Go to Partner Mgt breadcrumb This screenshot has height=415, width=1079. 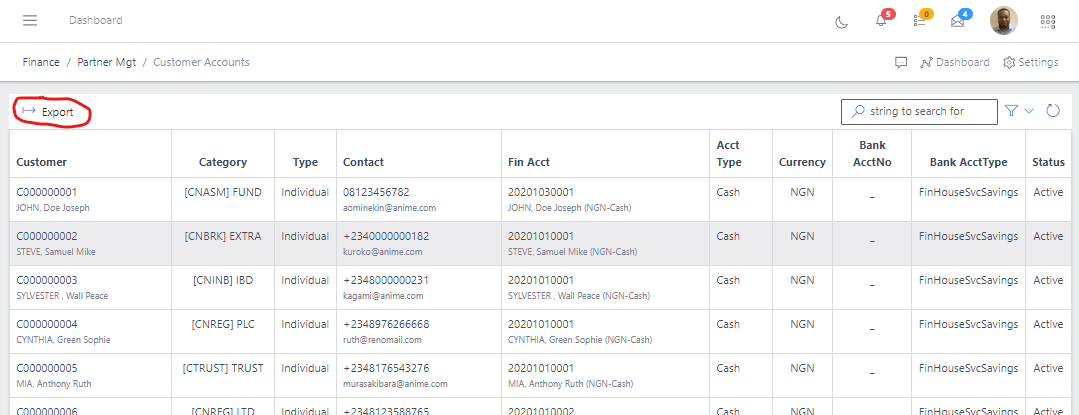(x=107, y=62)
